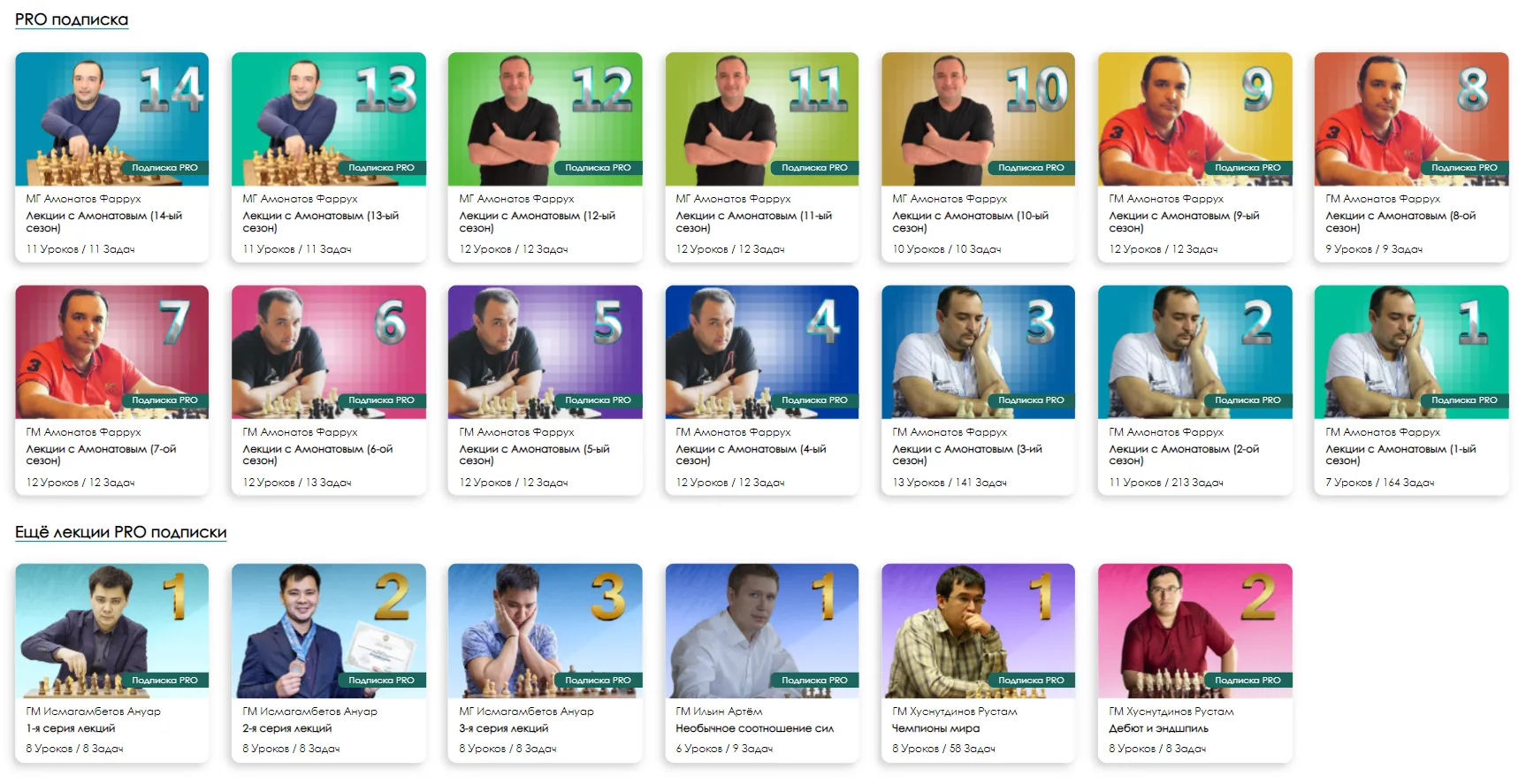The height and width of the screenshot is (784, 1526).
Task: Open the season 14 Amonatov course thumbnail
Action: pyautogui.click(x=112, y=118)
